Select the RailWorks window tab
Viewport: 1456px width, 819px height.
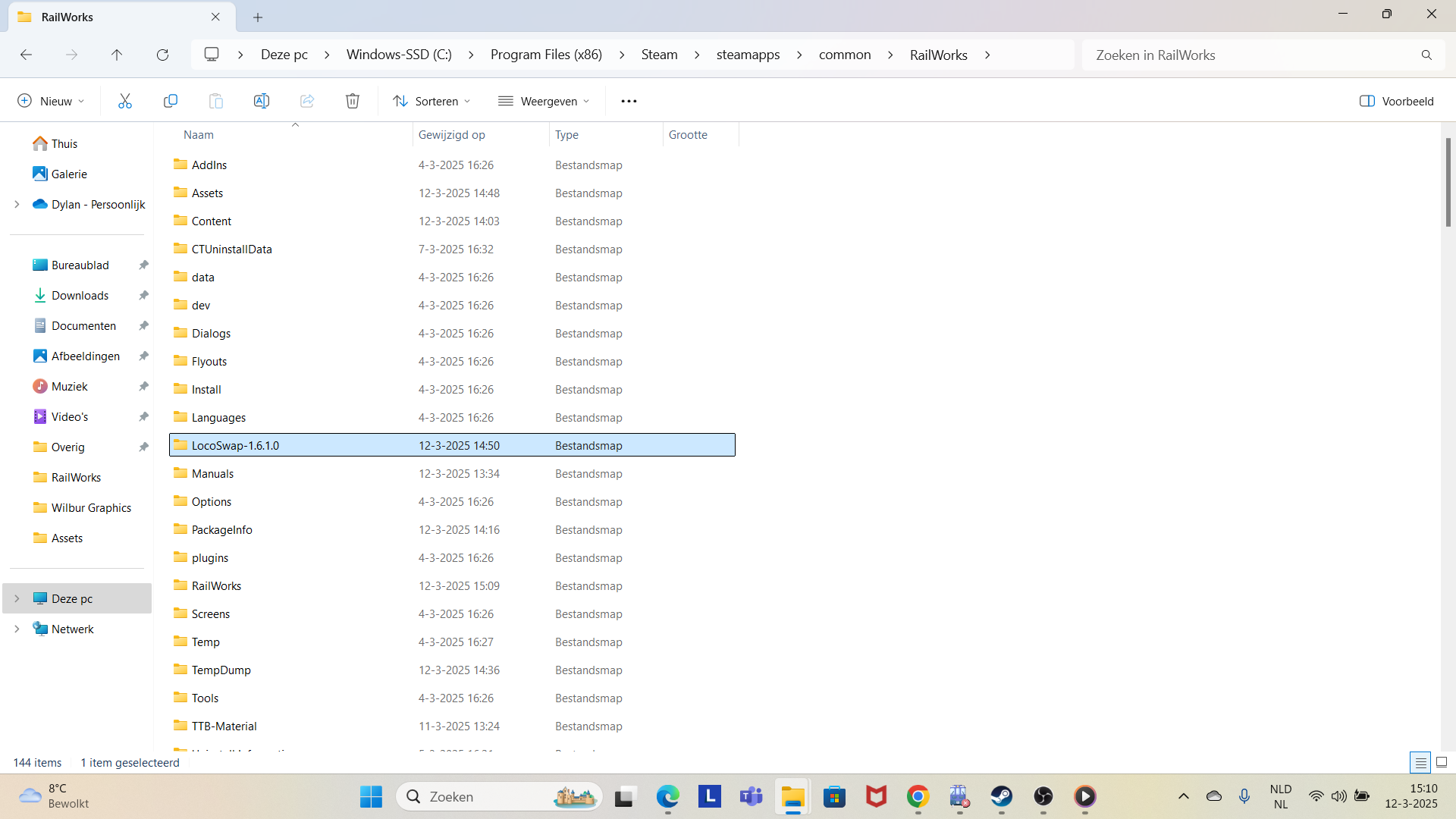(121, 17)
